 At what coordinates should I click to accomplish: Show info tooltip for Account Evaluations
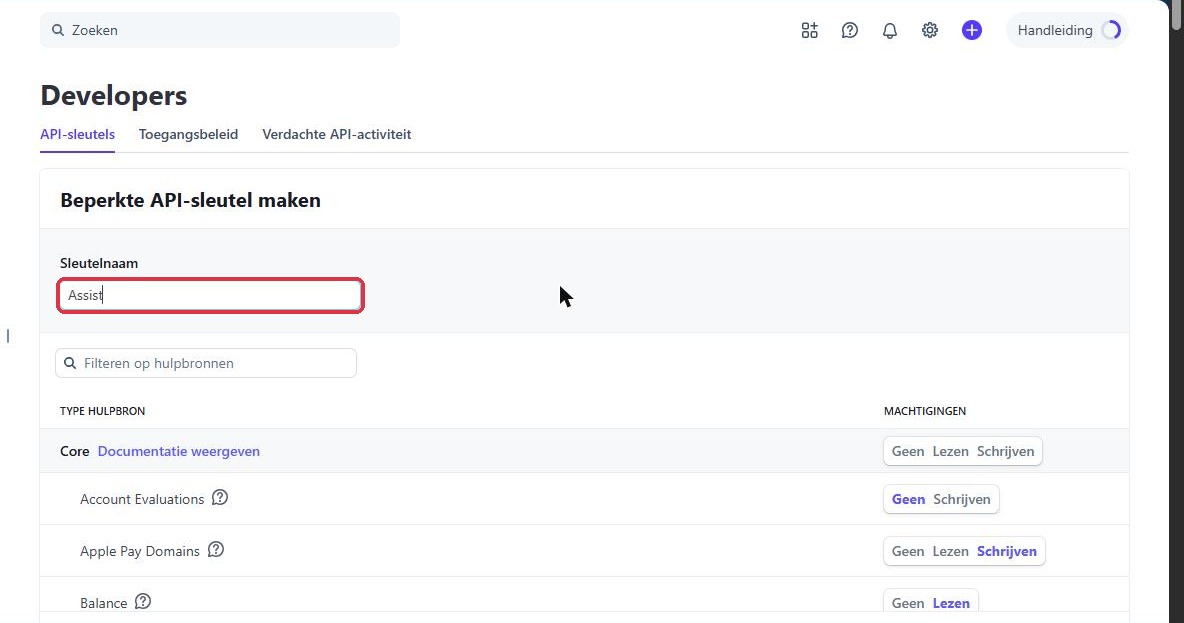point(220,498)
